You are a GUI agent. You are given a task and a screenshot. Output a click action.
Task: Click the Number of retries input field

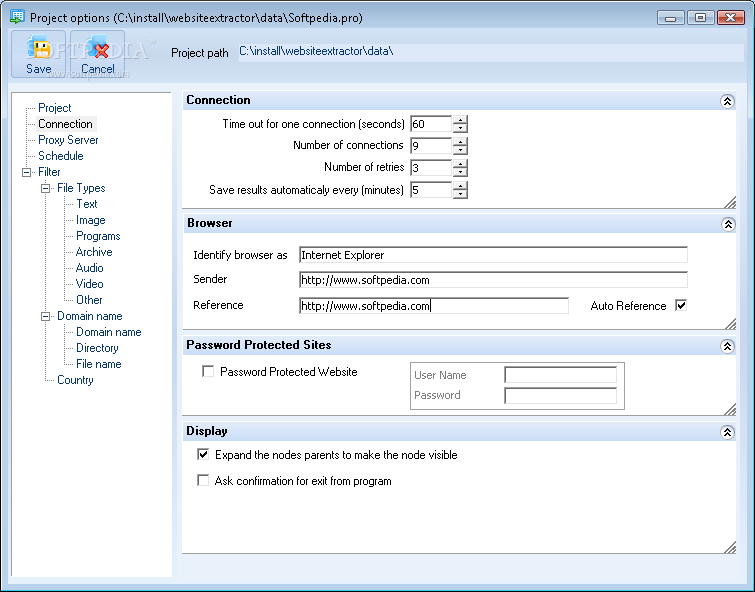tap(431, 168)
